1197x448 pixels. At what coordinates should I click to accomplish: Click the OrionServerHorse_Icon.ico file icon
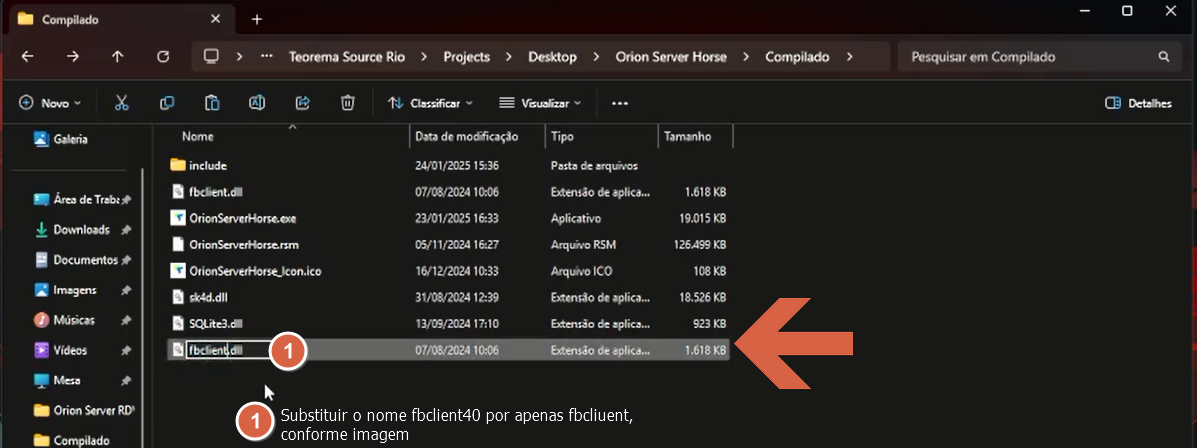click(x=178, y=271)
